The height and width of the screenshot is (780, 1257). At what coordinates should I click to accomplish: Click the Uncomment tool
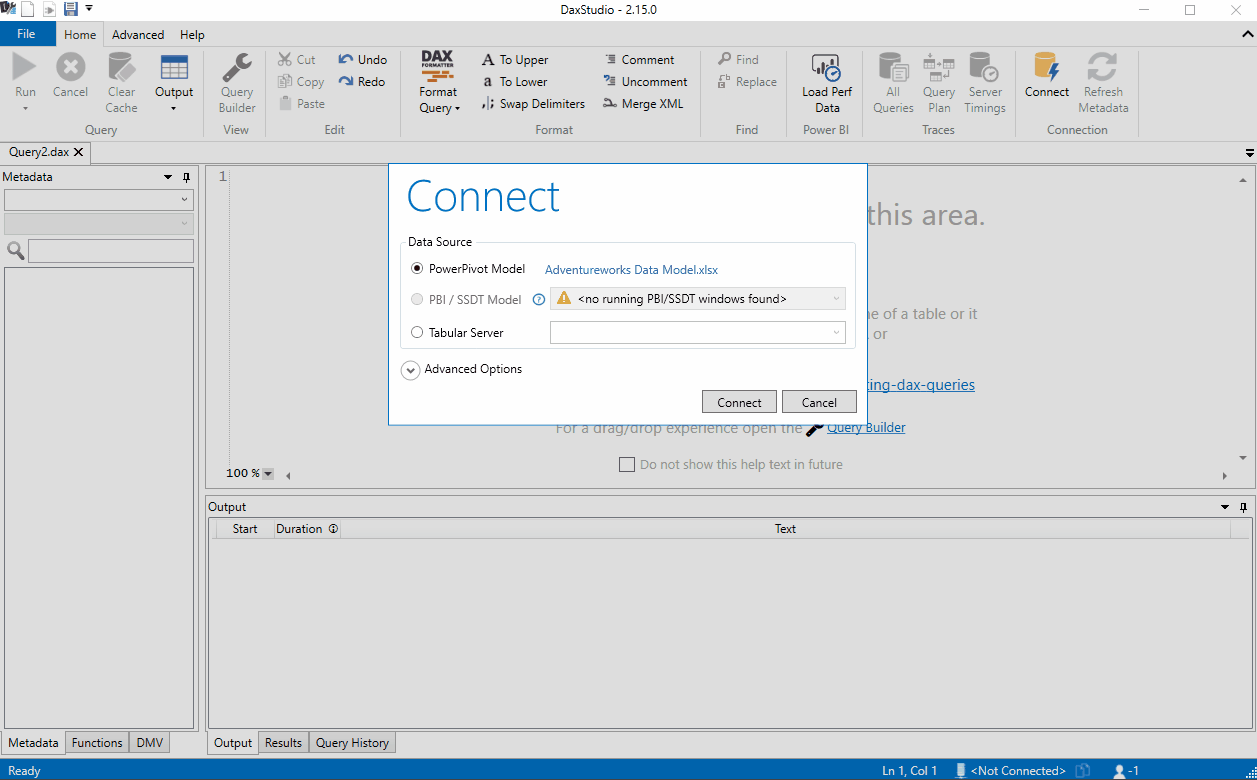pyautogui.click(x=645, y=82)
